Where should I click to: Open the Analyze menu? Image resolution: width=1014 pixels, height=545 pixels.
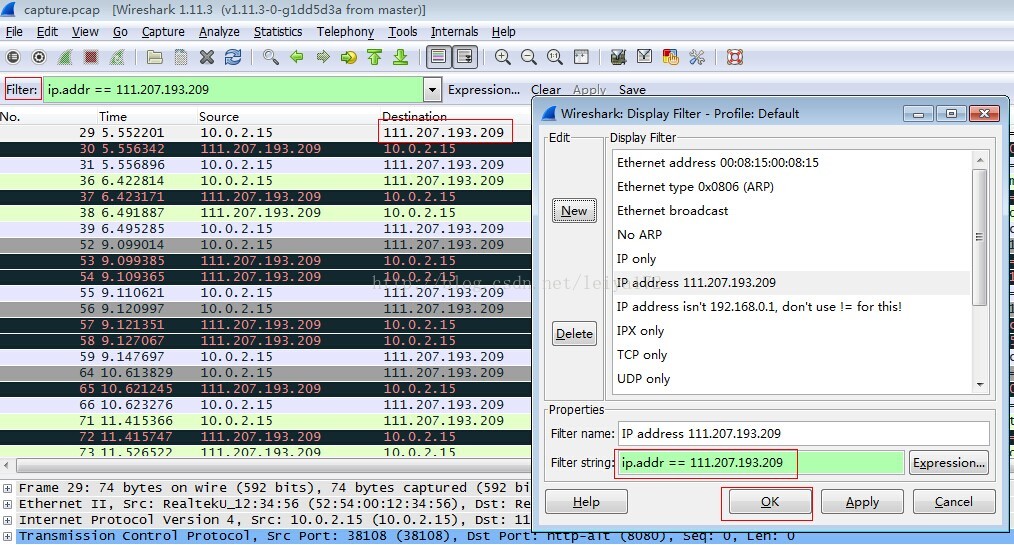pyautogui.click(x=219, y=32)
